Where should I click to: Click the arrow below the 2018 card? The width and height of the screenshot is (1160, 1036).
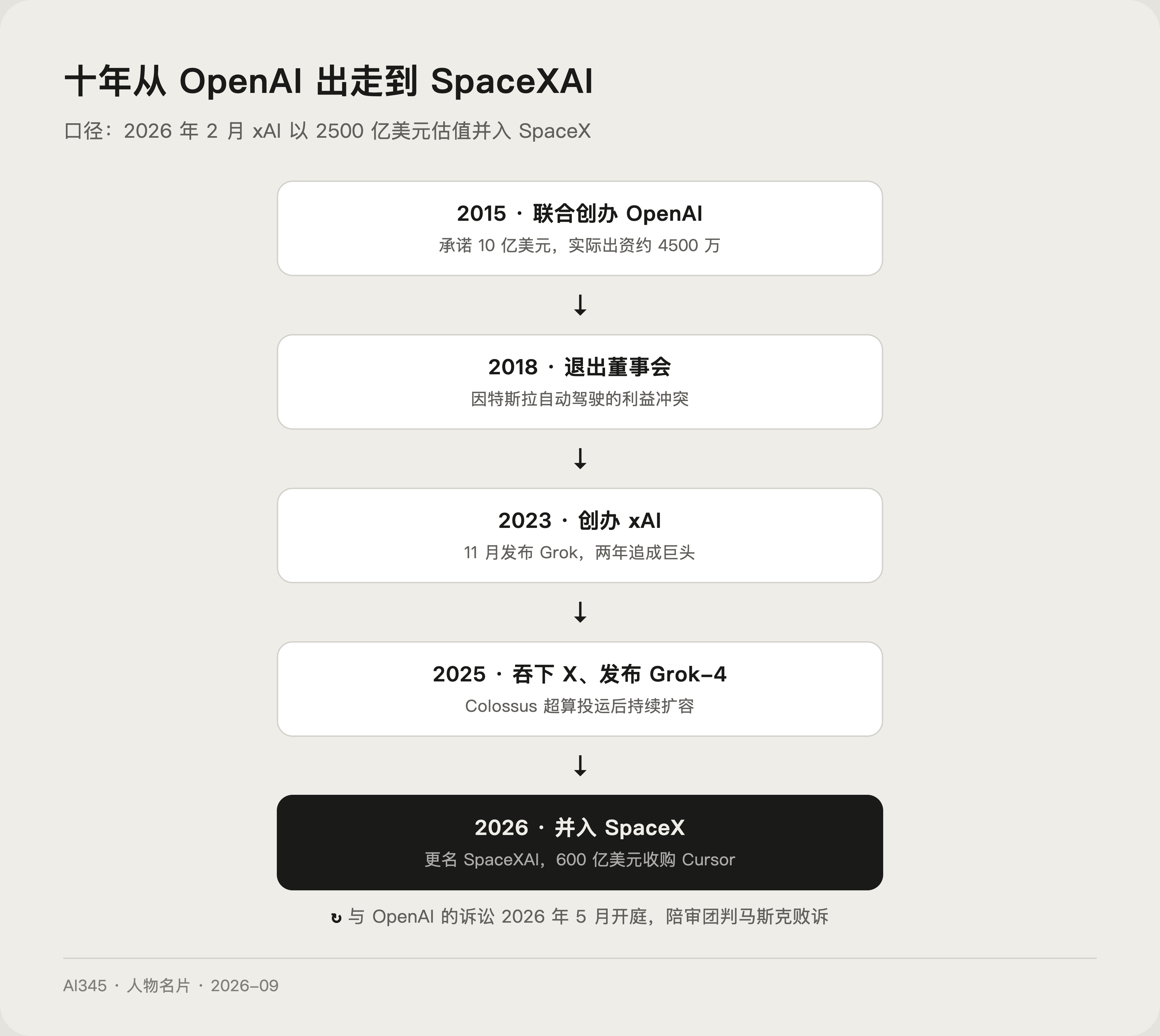580,459
